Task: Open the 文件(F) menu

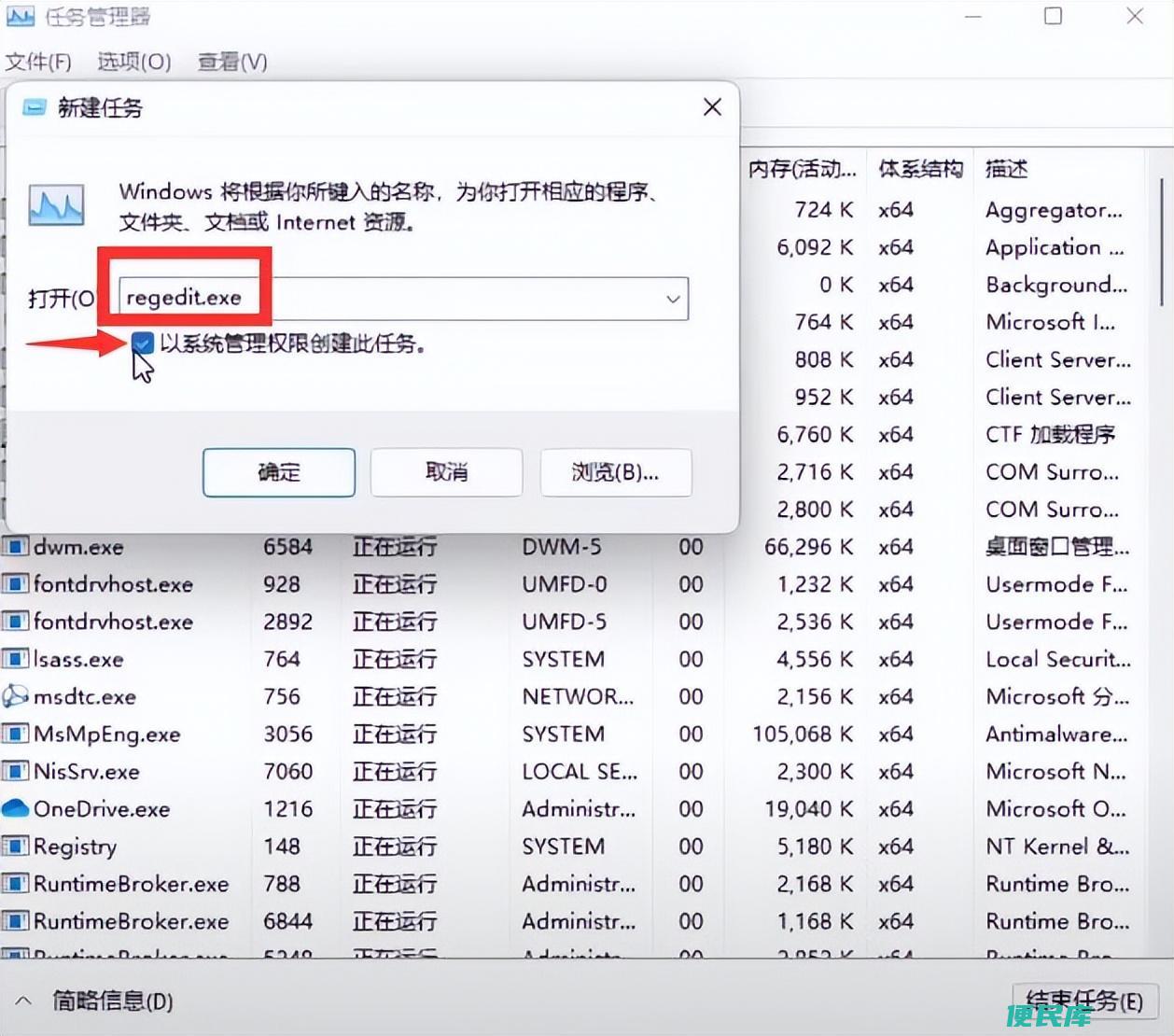Action: (38, 62)
